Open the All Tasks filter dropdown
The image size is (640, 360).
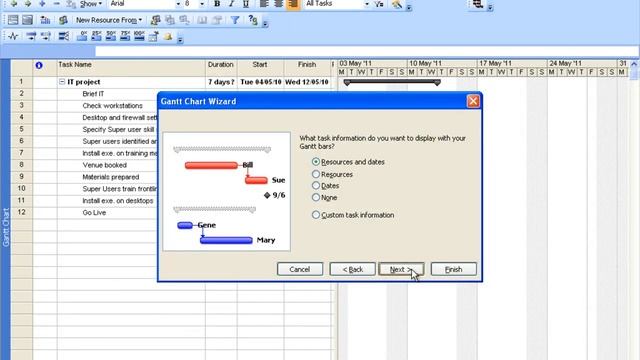pos(367,4)
